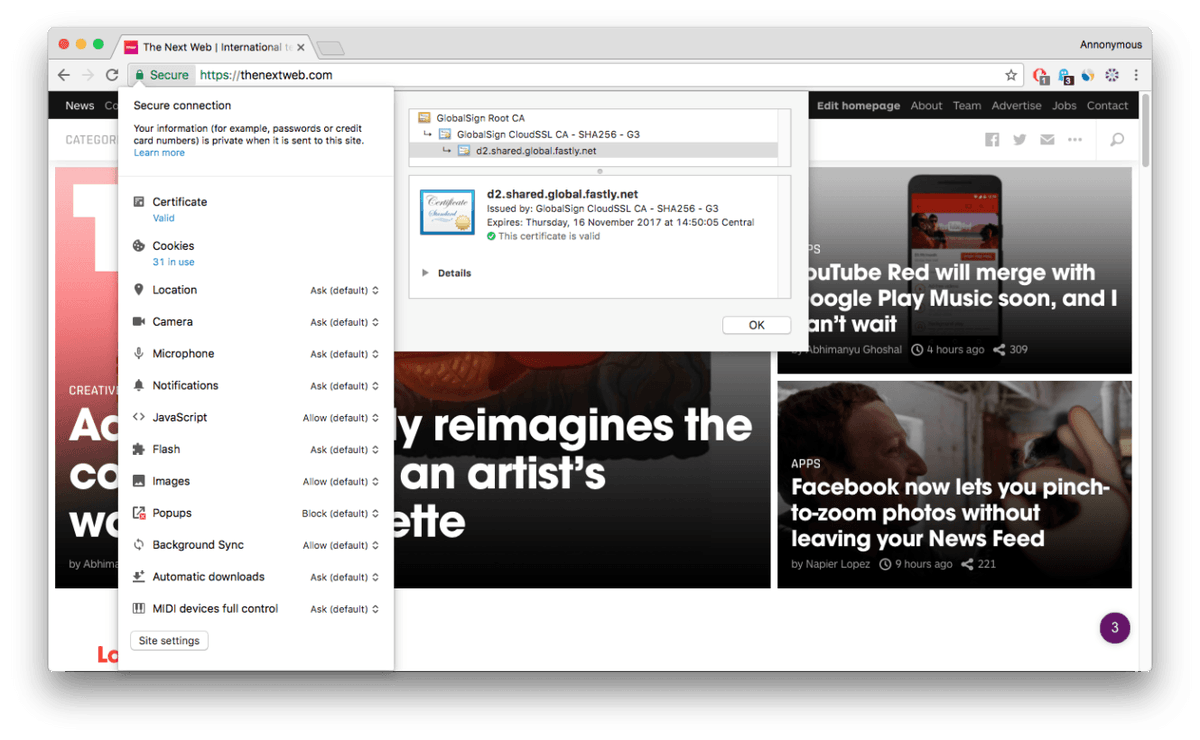Click the browser forward arrow
The height and width of the screenshot is (740, 1200).
(88, 75)
